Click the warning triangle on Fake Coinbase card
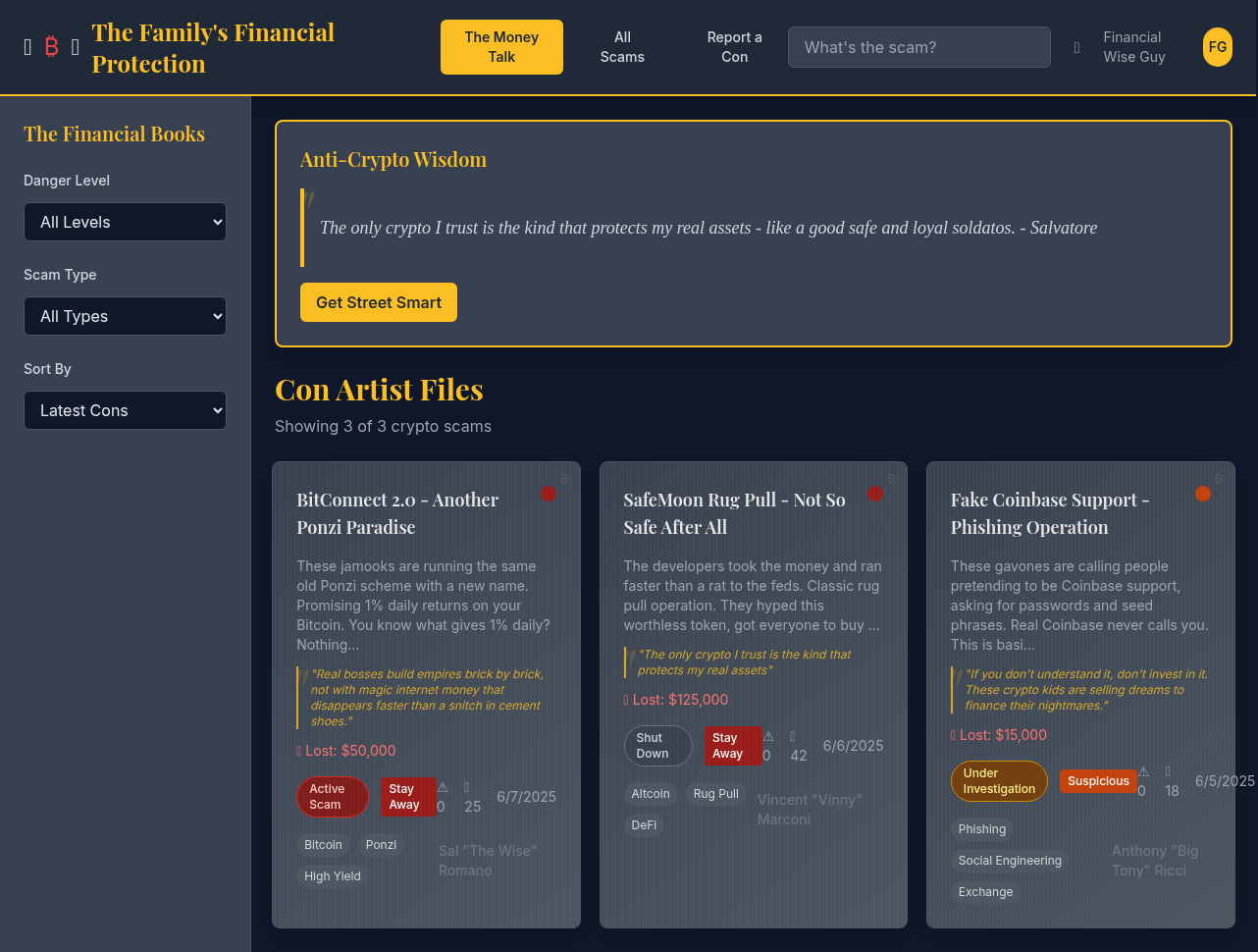This screenshot has height=952, width=1258. click(1142, 770)
